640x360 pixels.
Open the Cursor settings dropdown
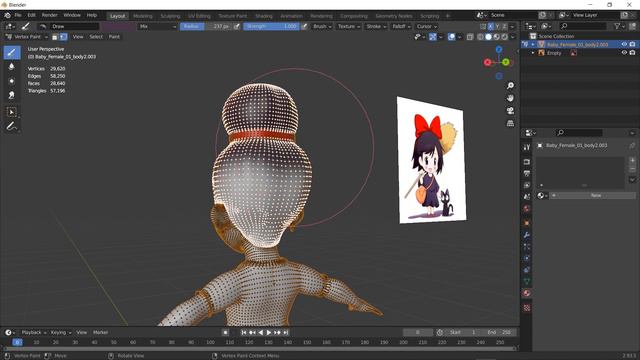tap(427, 26)
